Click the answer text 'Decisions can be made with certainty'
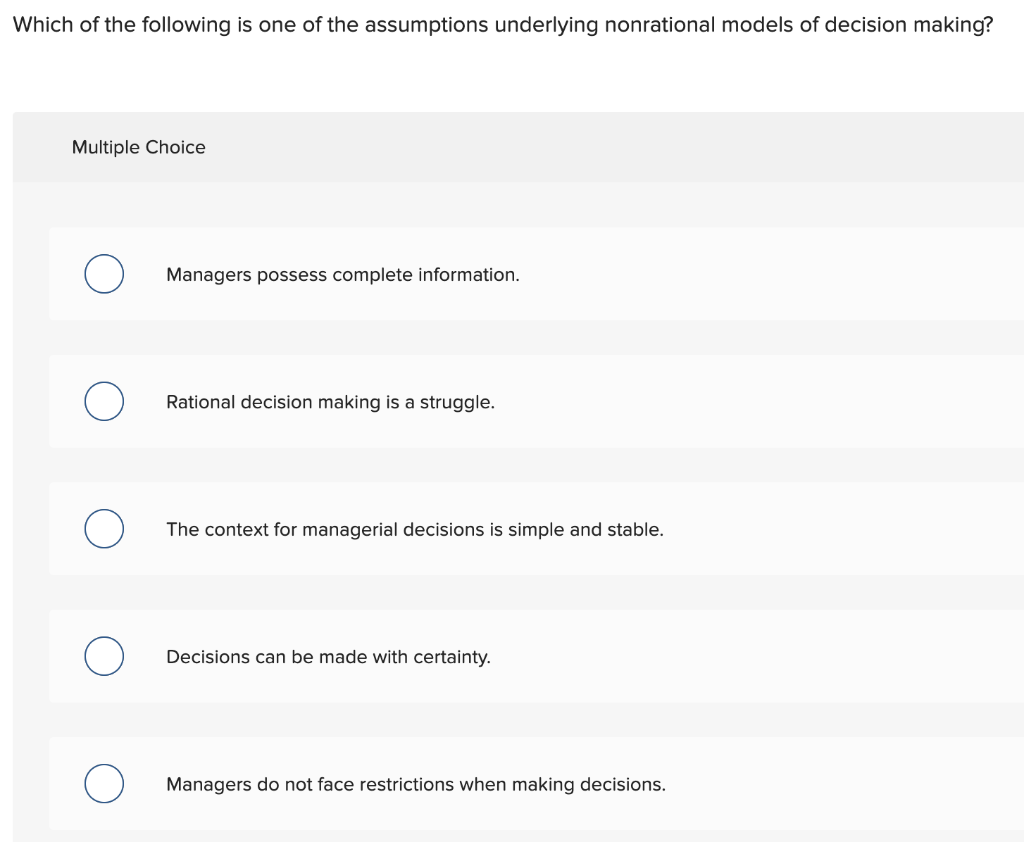Screen dimensions: 1024x842 coord(328,657)
